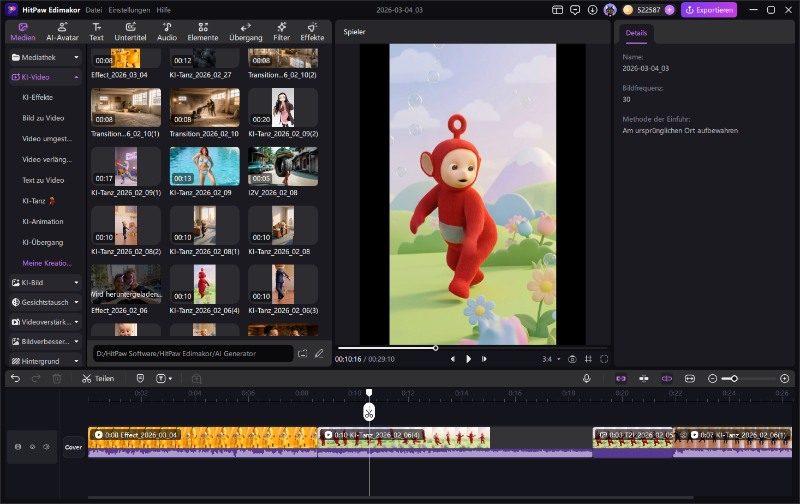Click the timeline zoom slider handle
The image size is (800, 504).
tap(734, 379)
